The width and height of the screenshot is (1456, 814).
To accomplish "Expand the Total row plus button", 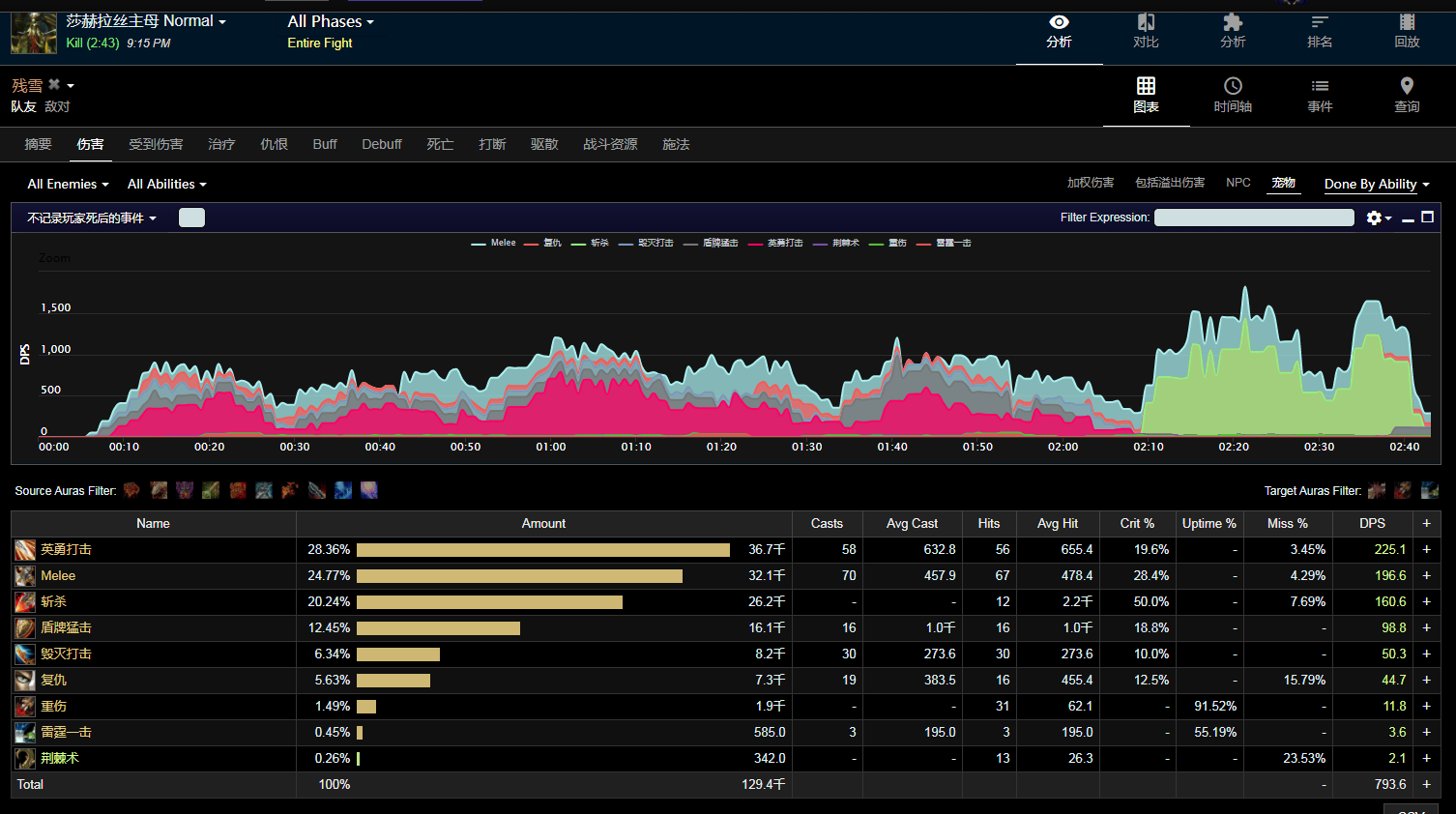I will [1426, 785].
